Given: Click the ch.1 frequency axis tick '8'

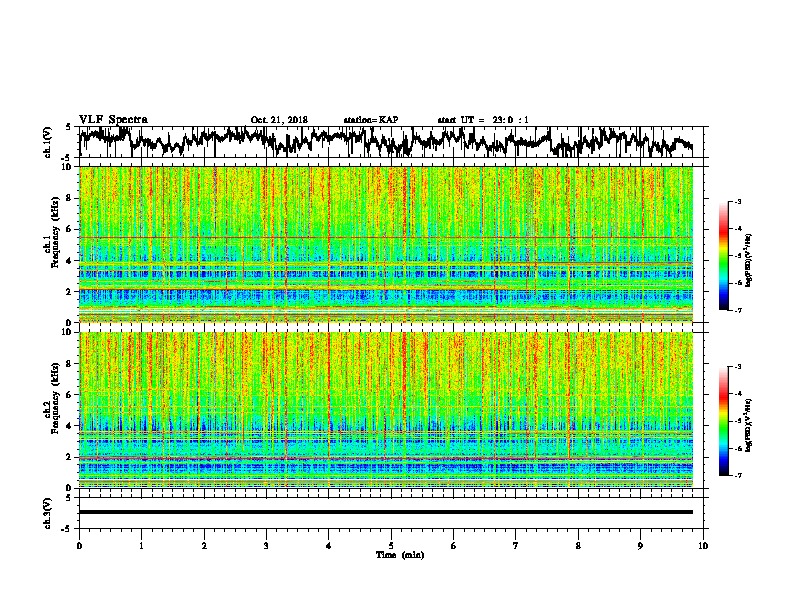Looking at the screenshot, I should pos(70,198).
